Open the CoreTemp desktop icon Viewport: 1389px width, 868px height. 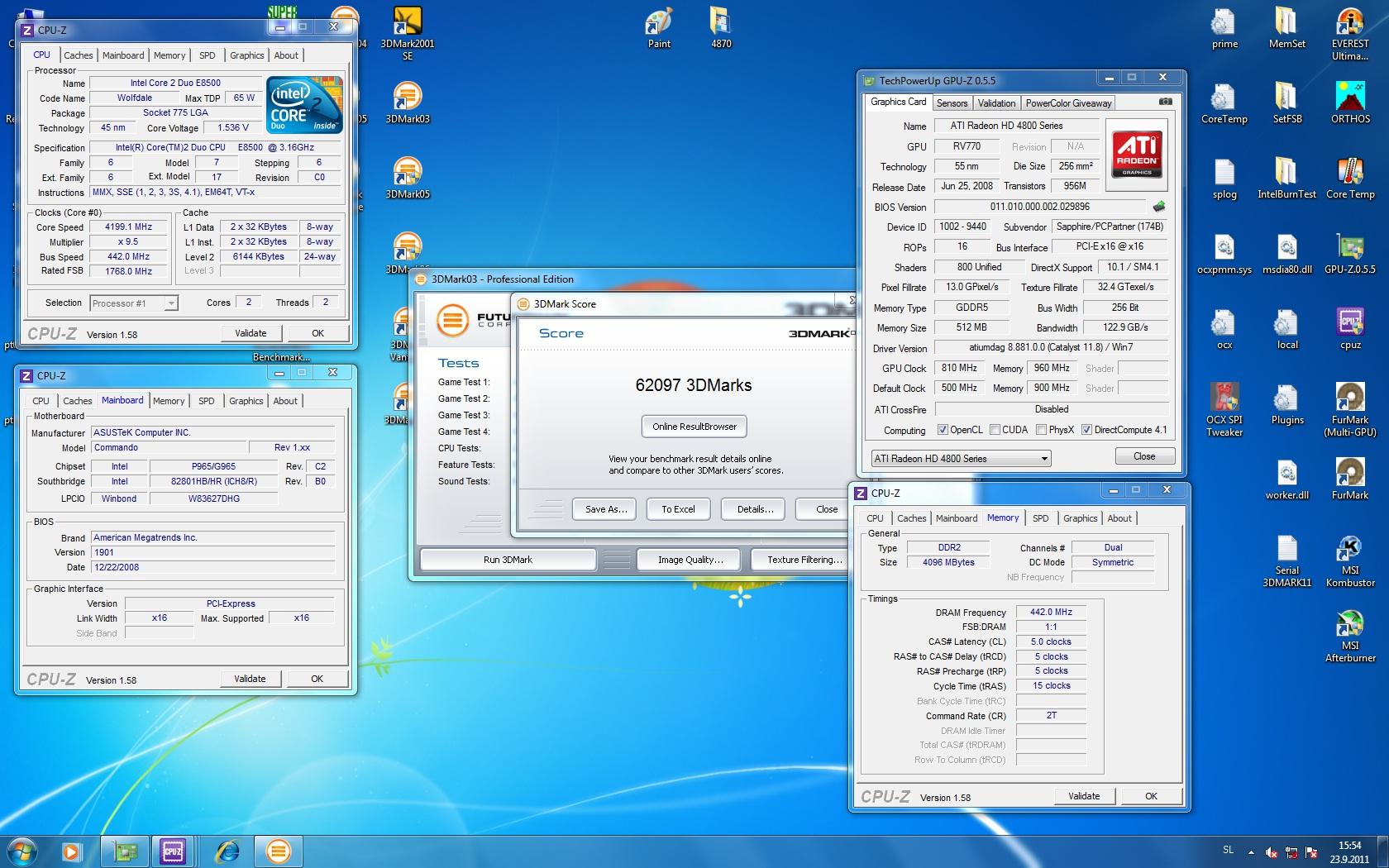1224,104
